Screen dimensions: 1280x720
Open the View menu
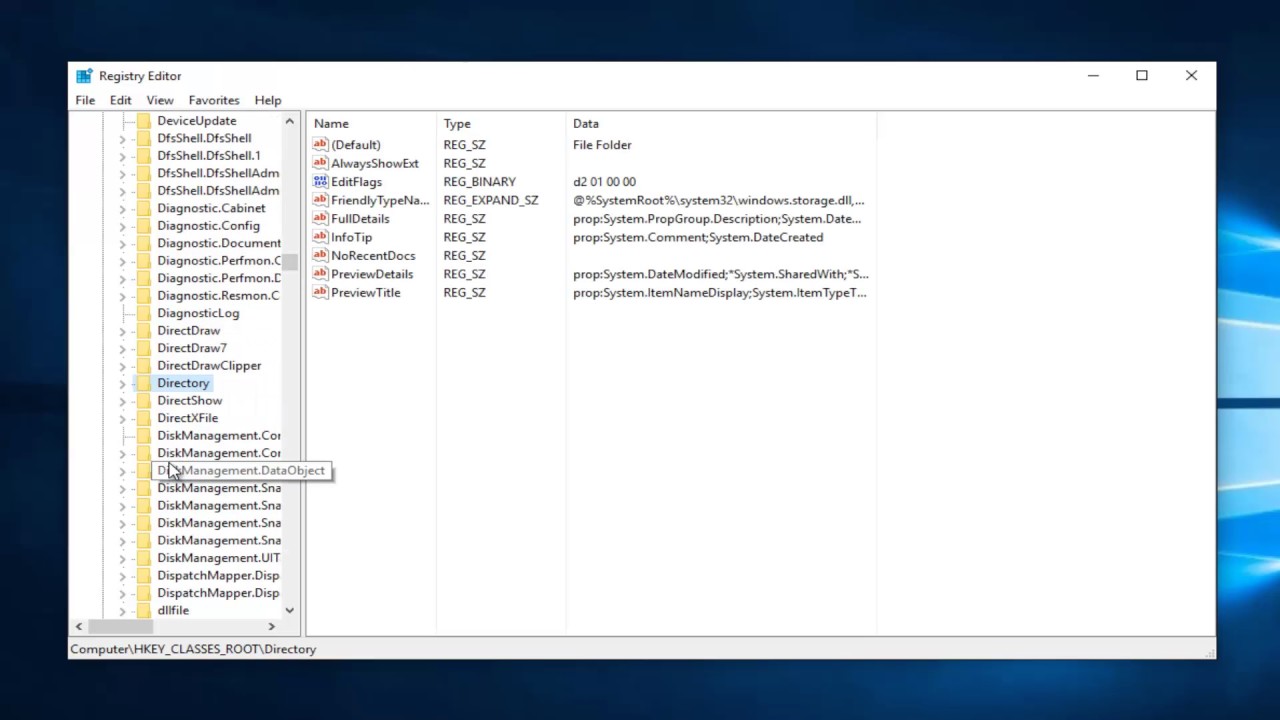tap(160, 100)
